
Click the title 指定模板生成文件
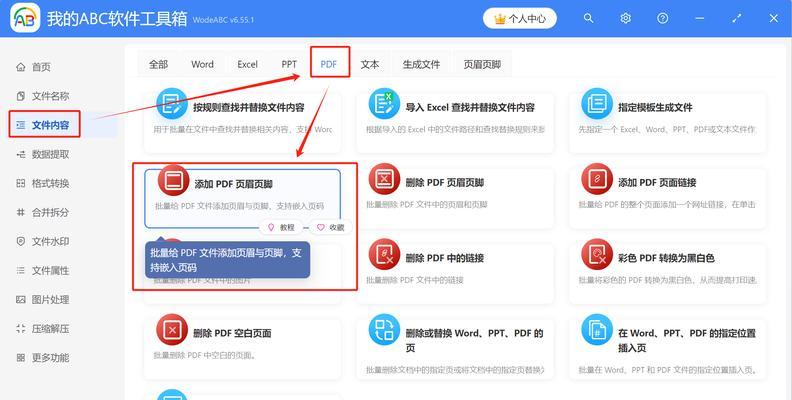tap(655, 108)
